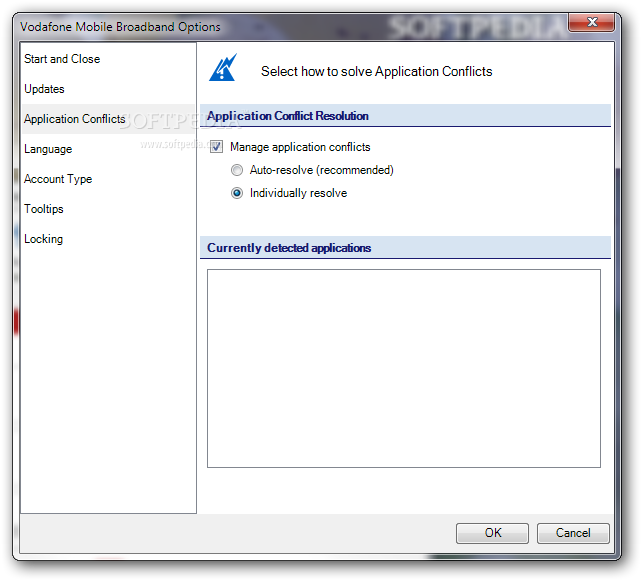Choose Auto-resolve (recommended) radio option
This screenshot has width=642, height=581.
(237, 170)
